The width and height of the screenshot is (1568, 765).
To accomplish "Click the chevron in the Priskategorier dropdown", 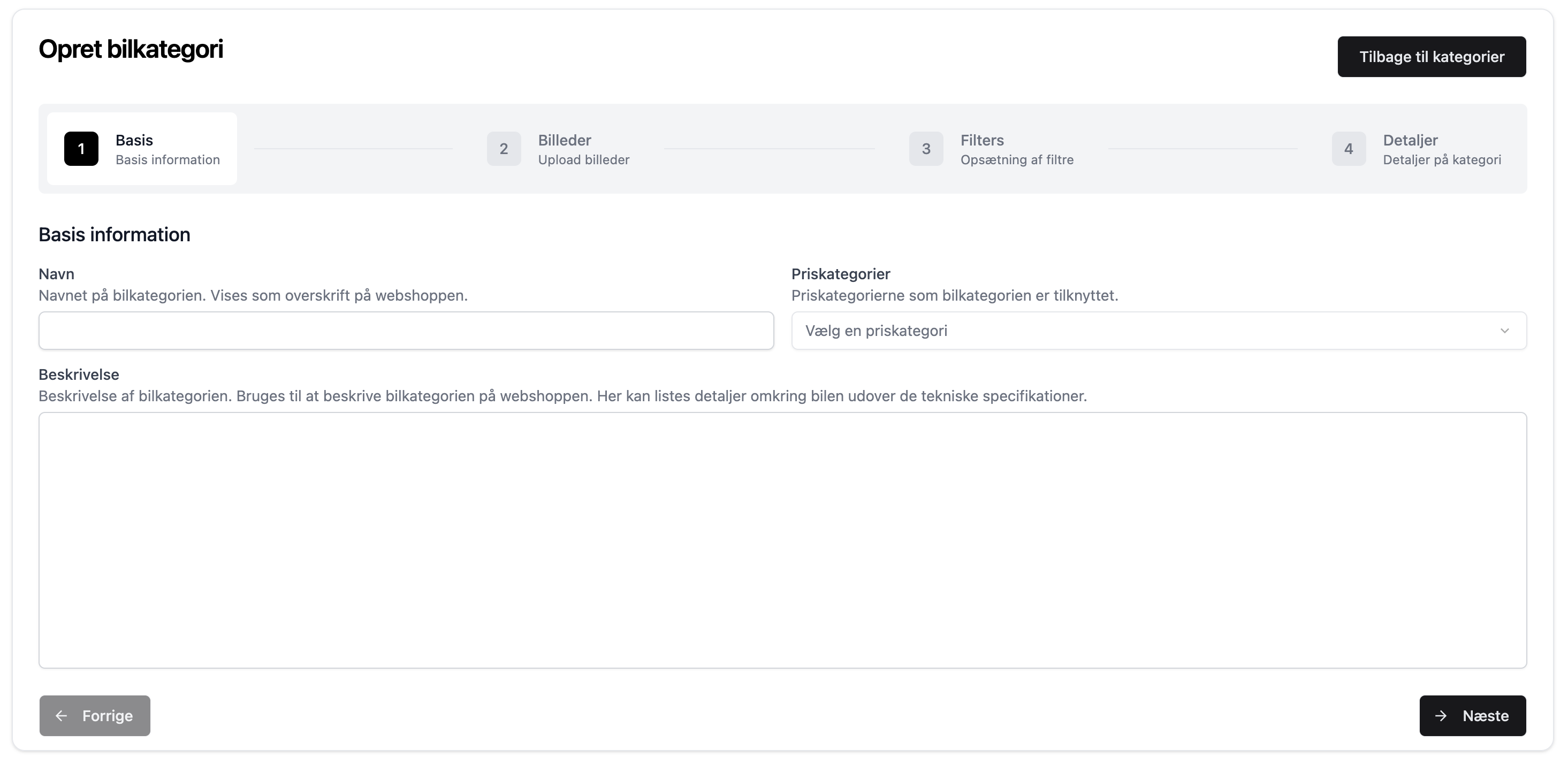I will point(1505,331).
